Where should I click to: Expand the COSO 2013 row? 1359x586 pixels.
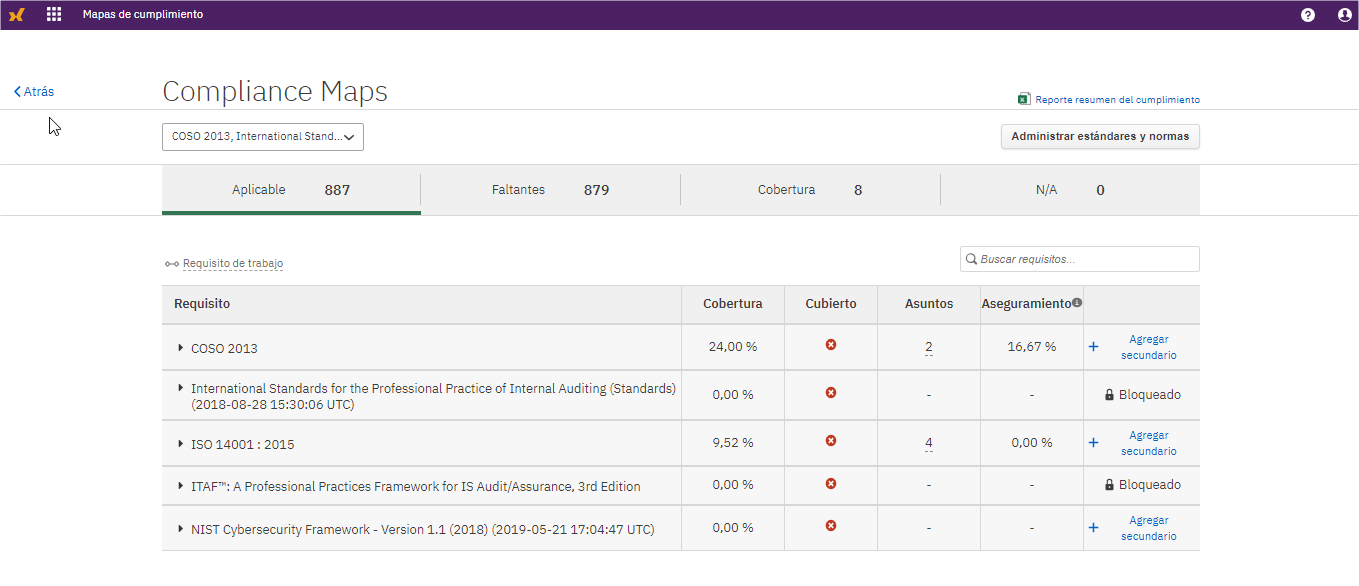pos(181,346)
